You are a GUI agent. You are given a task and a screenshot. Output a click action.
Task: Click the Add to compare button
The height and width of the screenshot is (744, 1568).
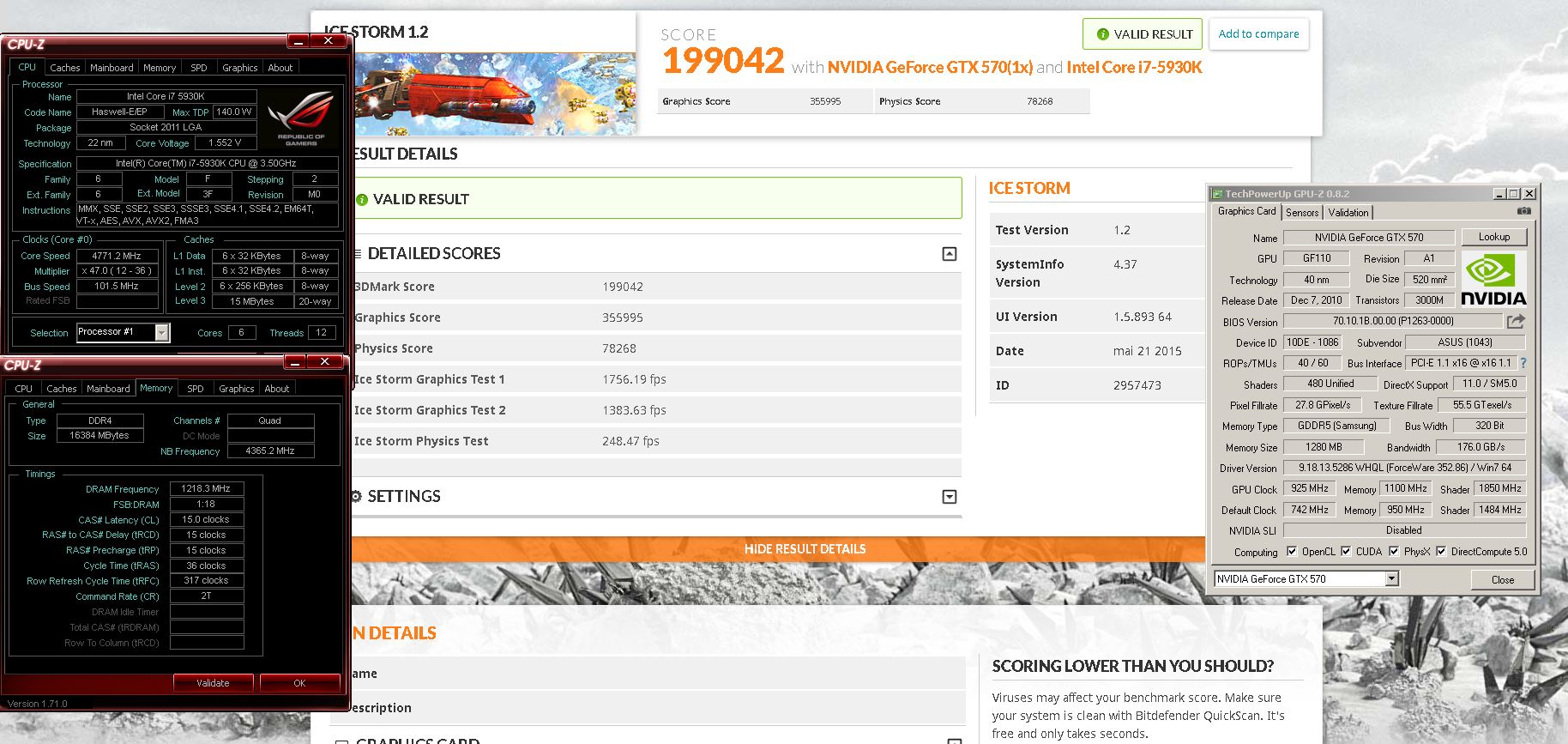tap(1258, 34)
